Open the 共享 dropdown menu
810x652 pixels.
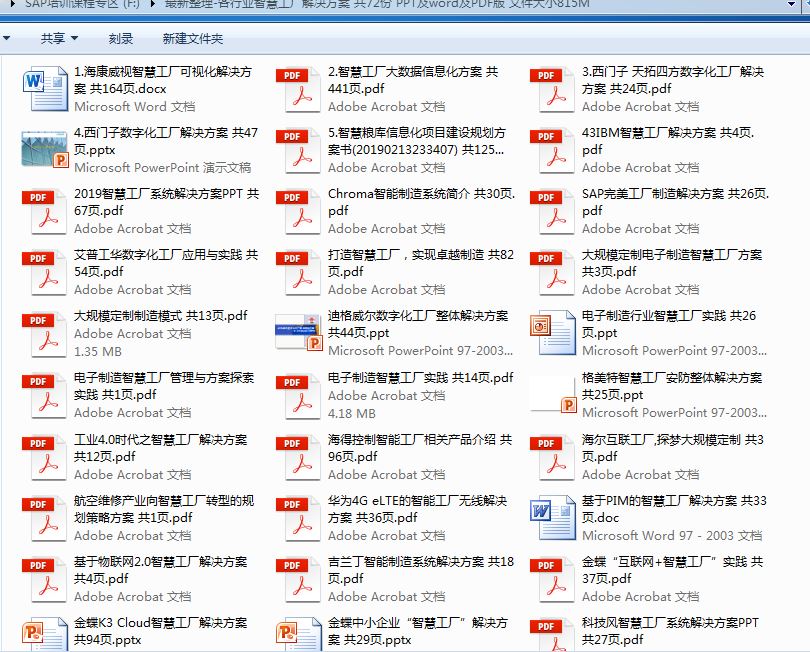point(59,38)
